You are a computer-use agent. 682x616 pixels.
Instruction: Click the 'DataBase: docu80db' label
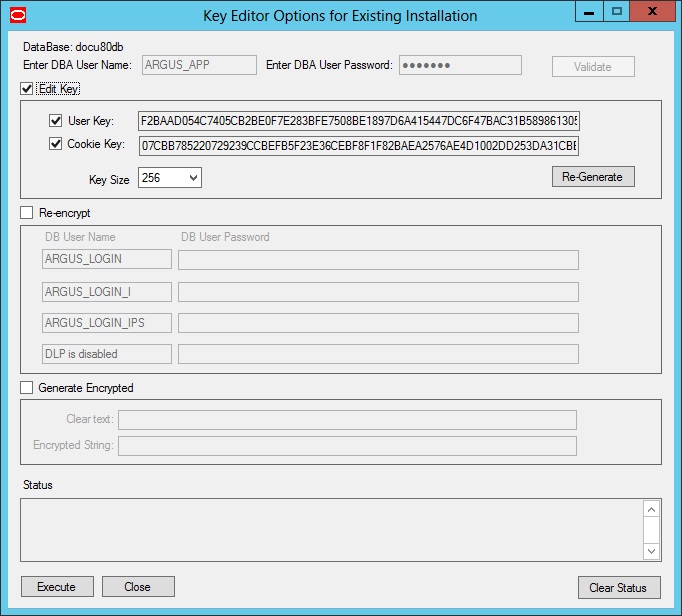(73, 47)
